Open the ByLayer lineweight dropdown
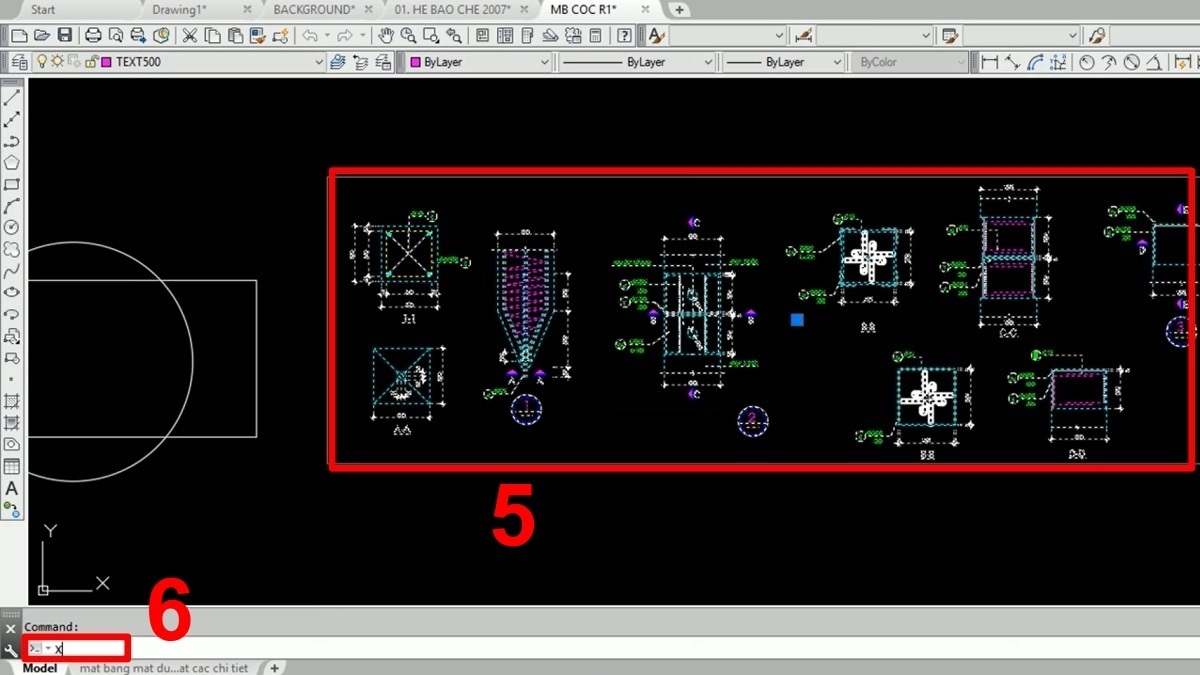Image resolution: width=1200 pixels, height=675 pixels. (838, 62)
